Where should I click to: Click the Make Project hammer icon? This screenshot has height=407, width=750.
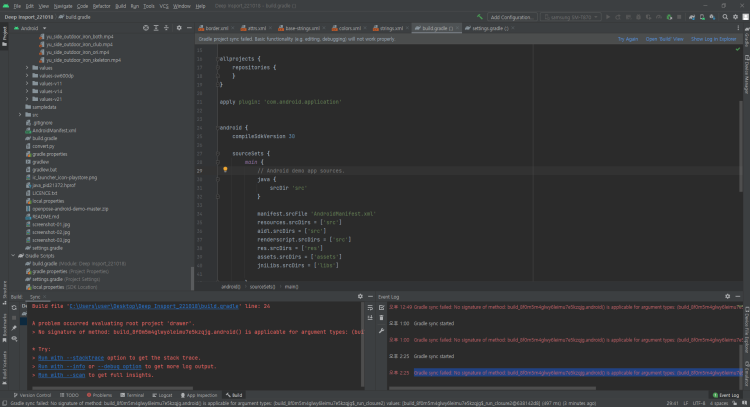click(x=480, y=17)
